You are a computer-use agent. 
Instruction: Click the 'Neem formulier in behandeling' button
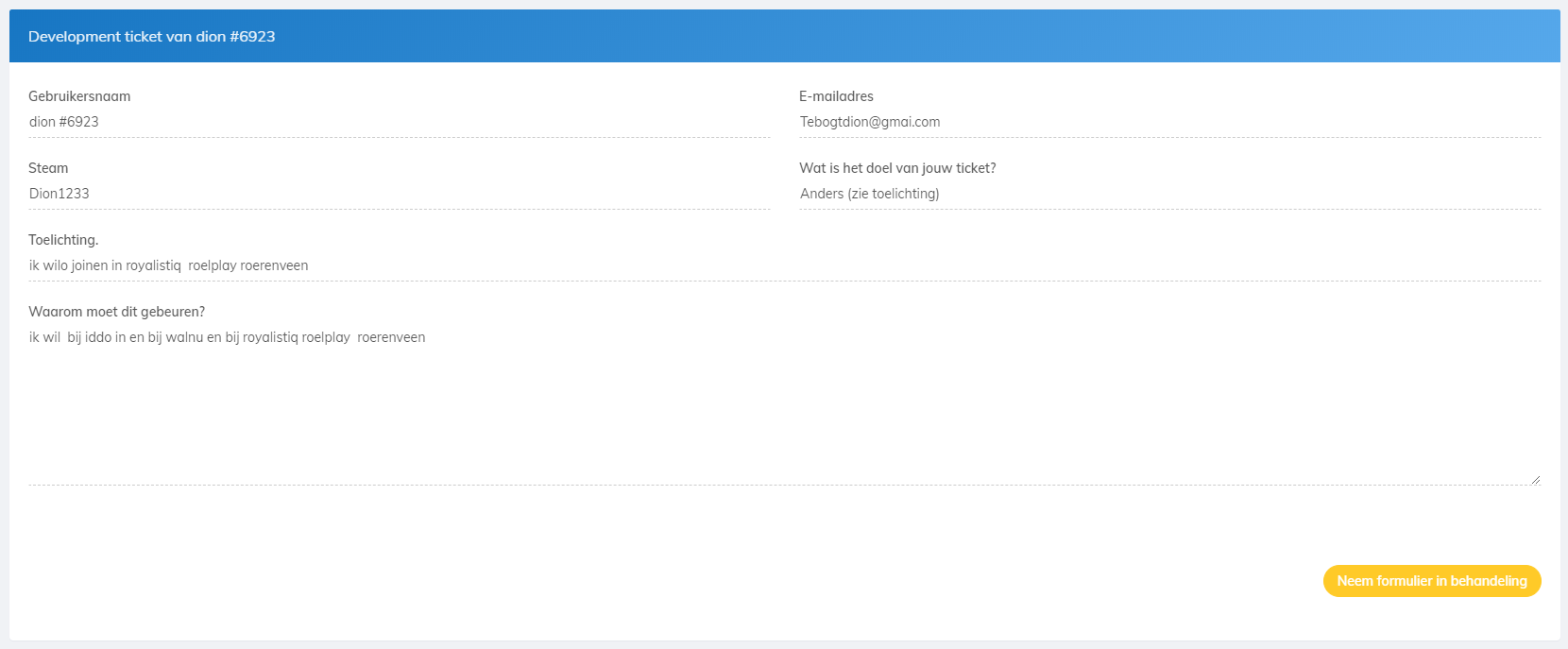(1431, 581)
